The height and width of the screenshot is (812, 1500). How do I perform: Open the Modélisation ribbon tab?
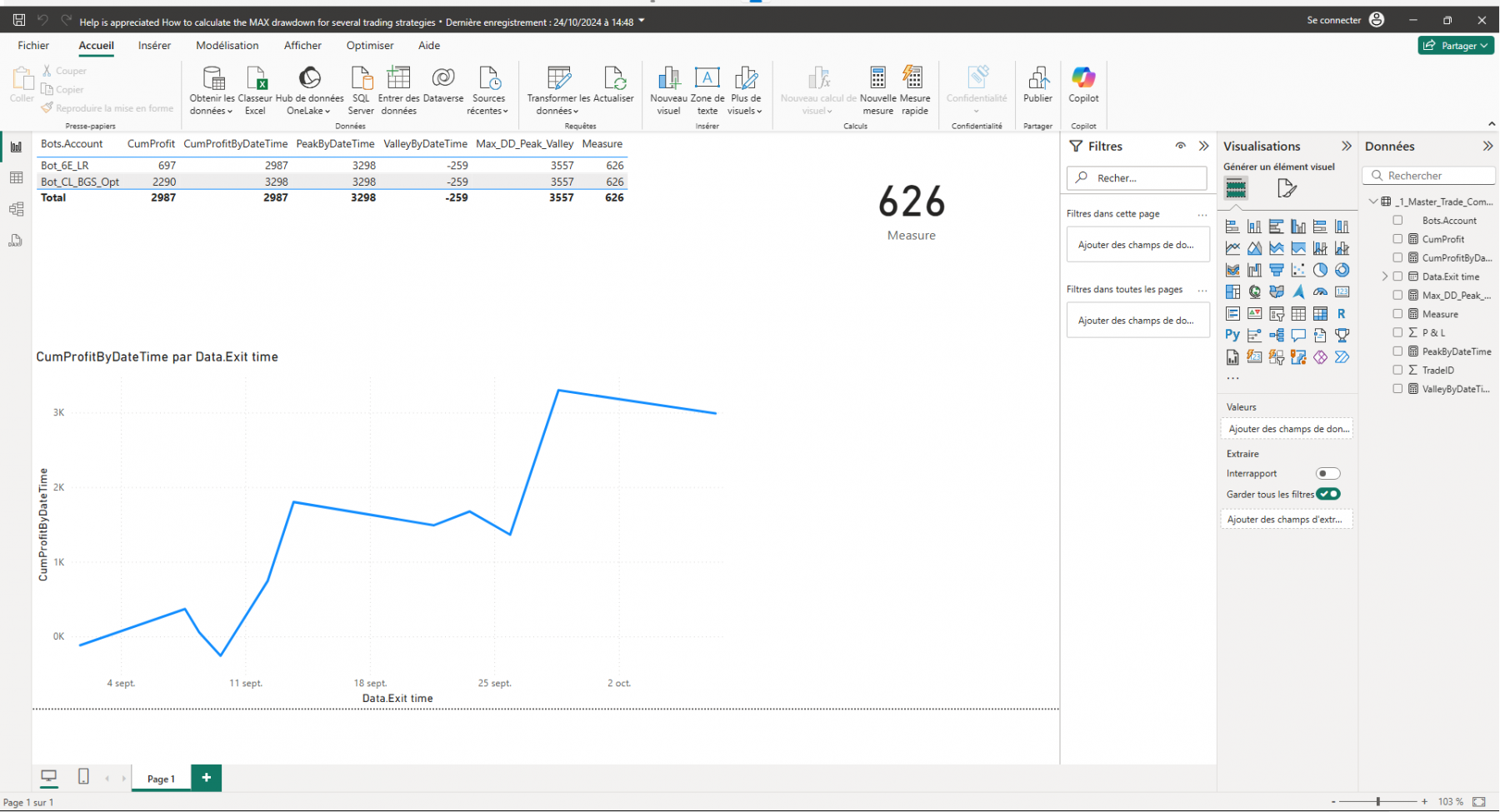click(x=227, y=46)
